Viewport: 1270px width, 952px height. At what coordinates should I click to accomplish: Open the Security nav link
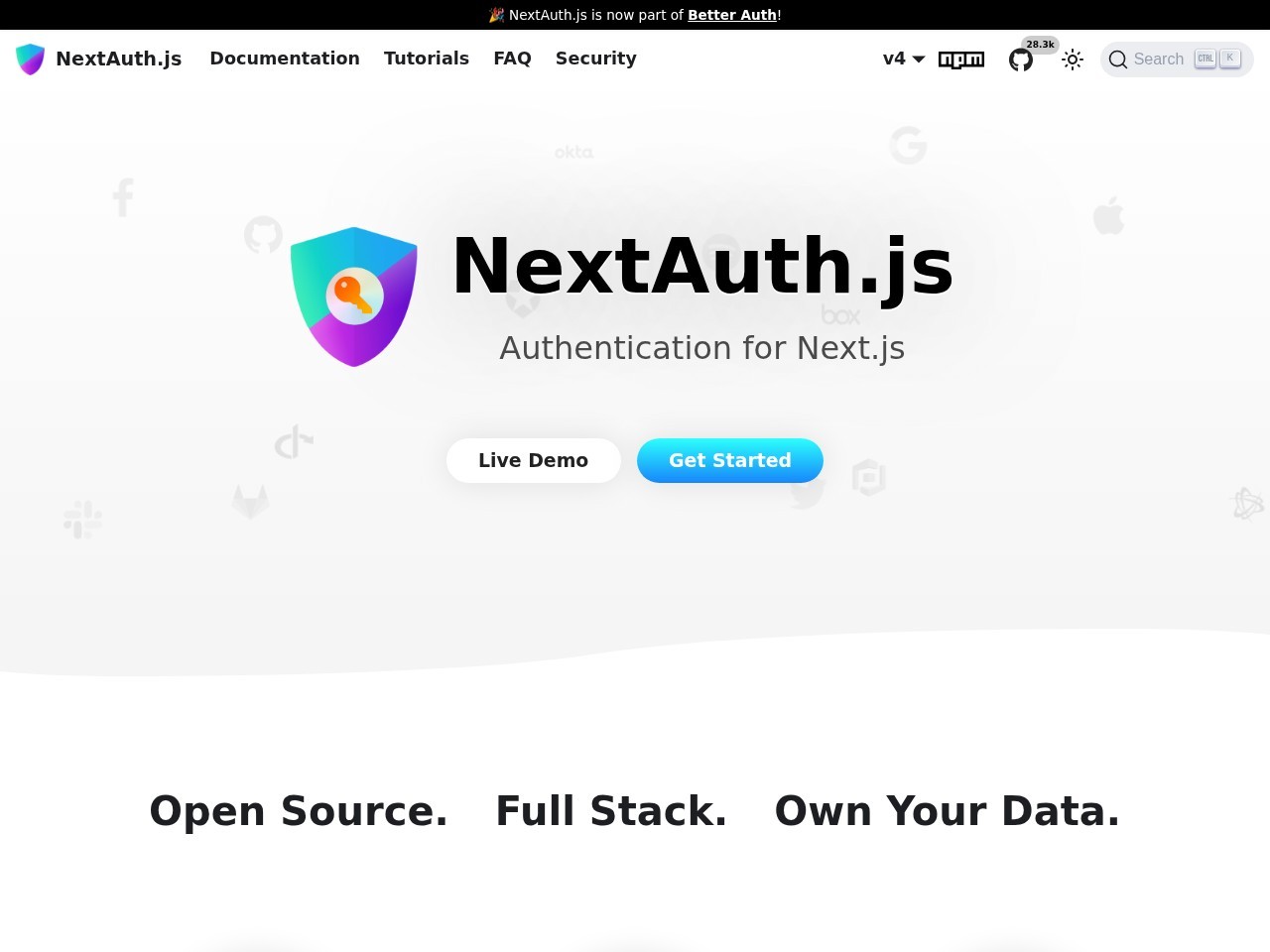(x=596, y=59)
